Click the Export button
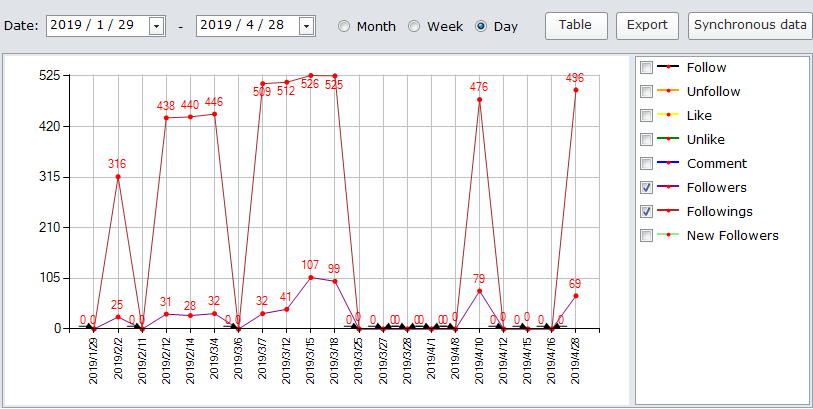Image resolution: width=813 pixels, height=409 pixels. (648, 25)
